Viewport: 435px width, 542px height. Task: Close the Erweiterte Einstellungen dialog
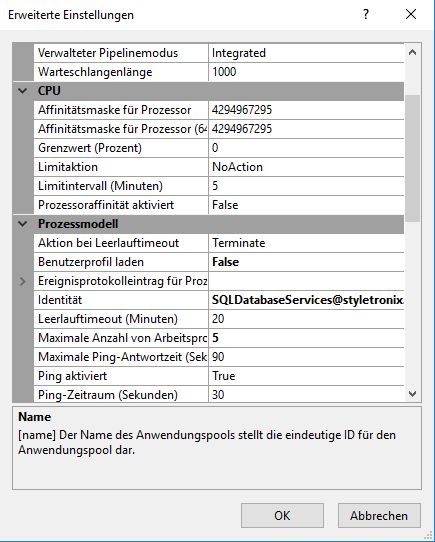(x=411, y=15)
